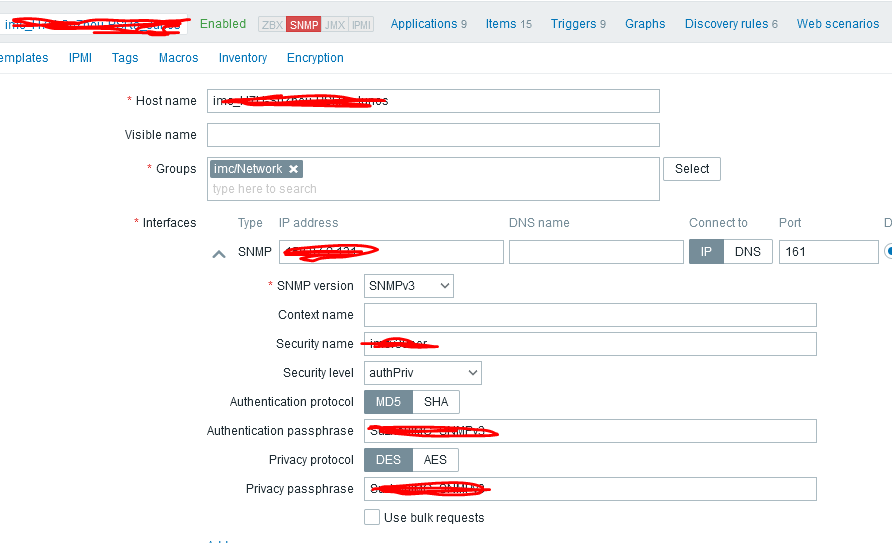Click the SNMP availability badge
The width and height of the screenshot is (892, 543).
[x=304, y=24]
